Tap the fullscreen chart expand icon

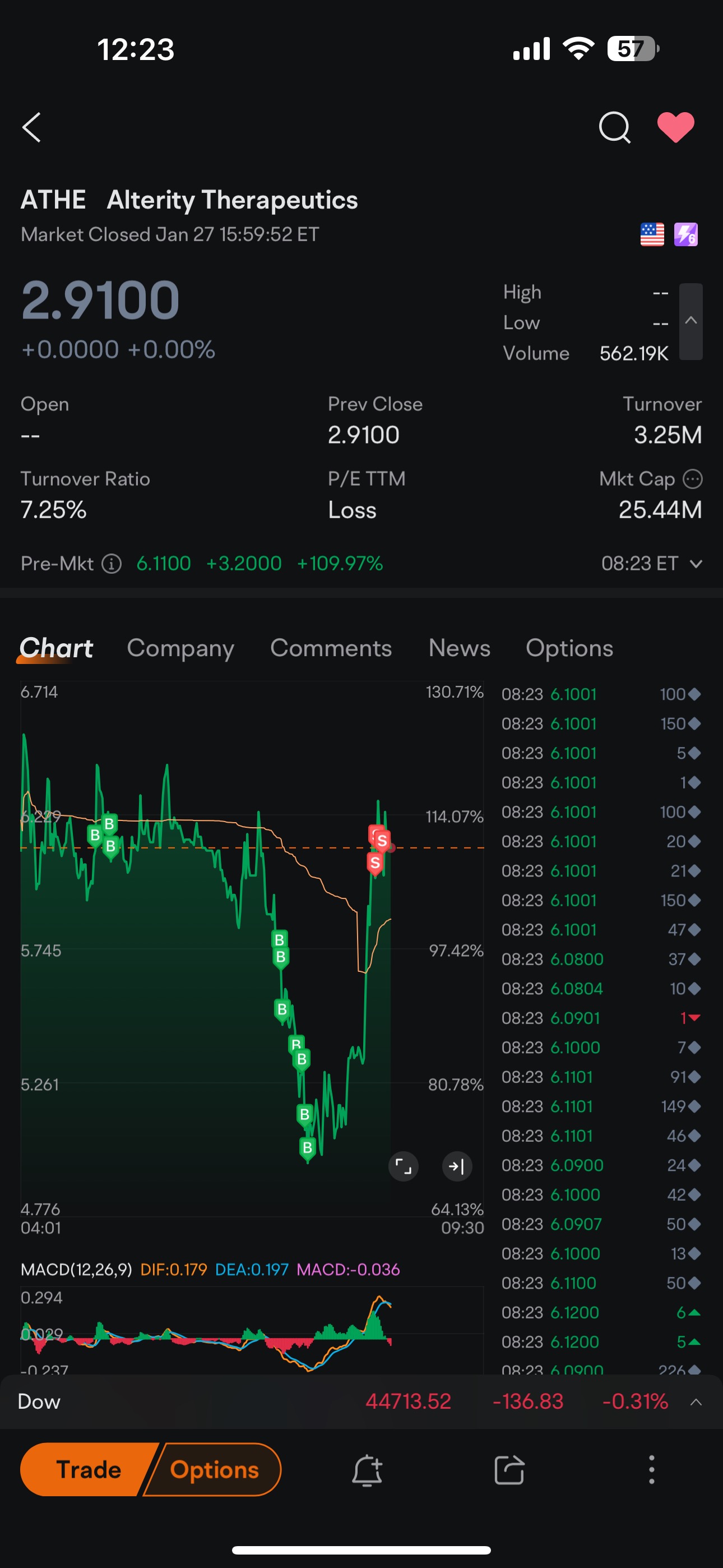(404, 1166)
